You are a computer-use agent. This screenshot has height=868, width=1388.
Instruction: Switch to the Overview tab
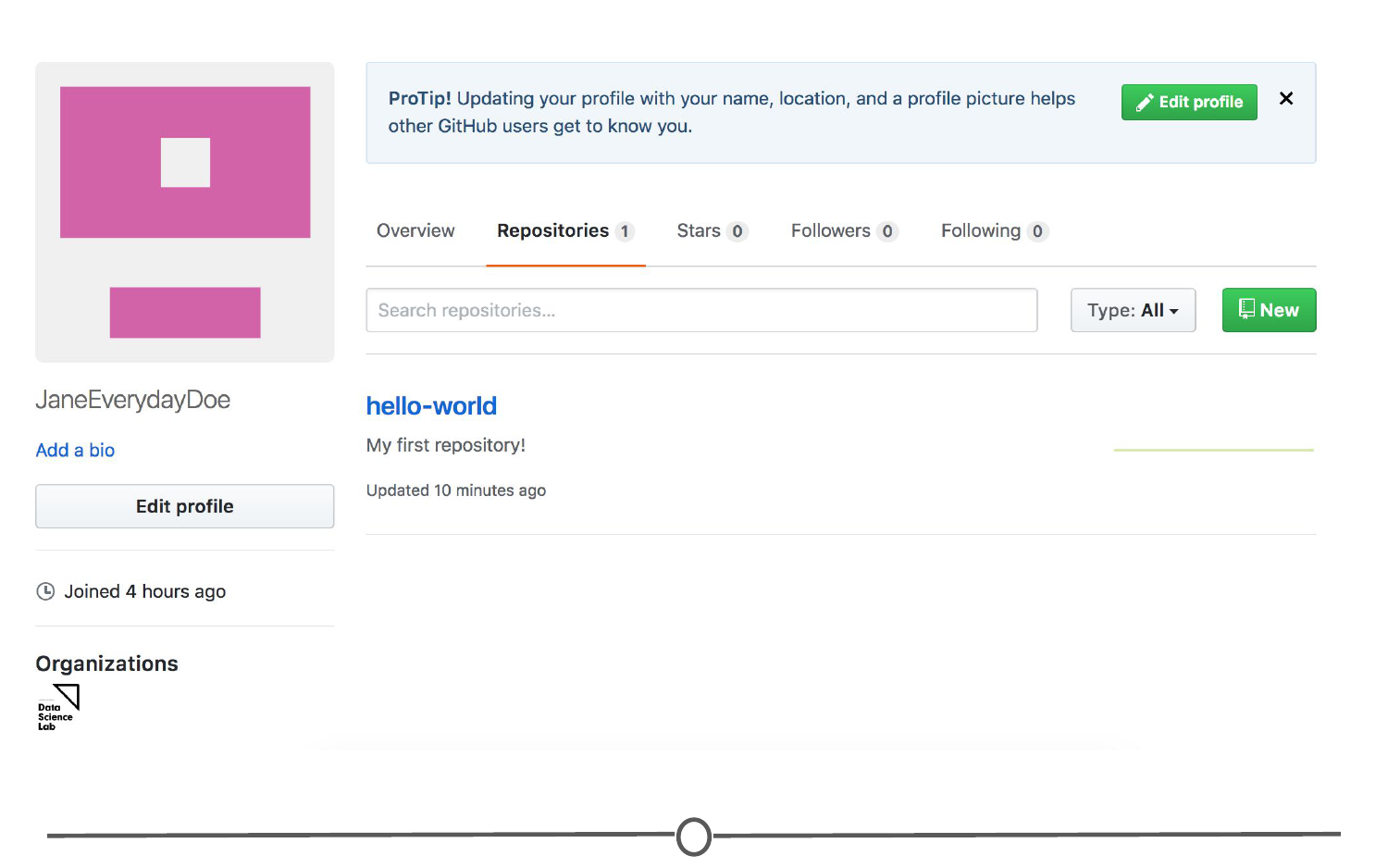click(415, 231)
